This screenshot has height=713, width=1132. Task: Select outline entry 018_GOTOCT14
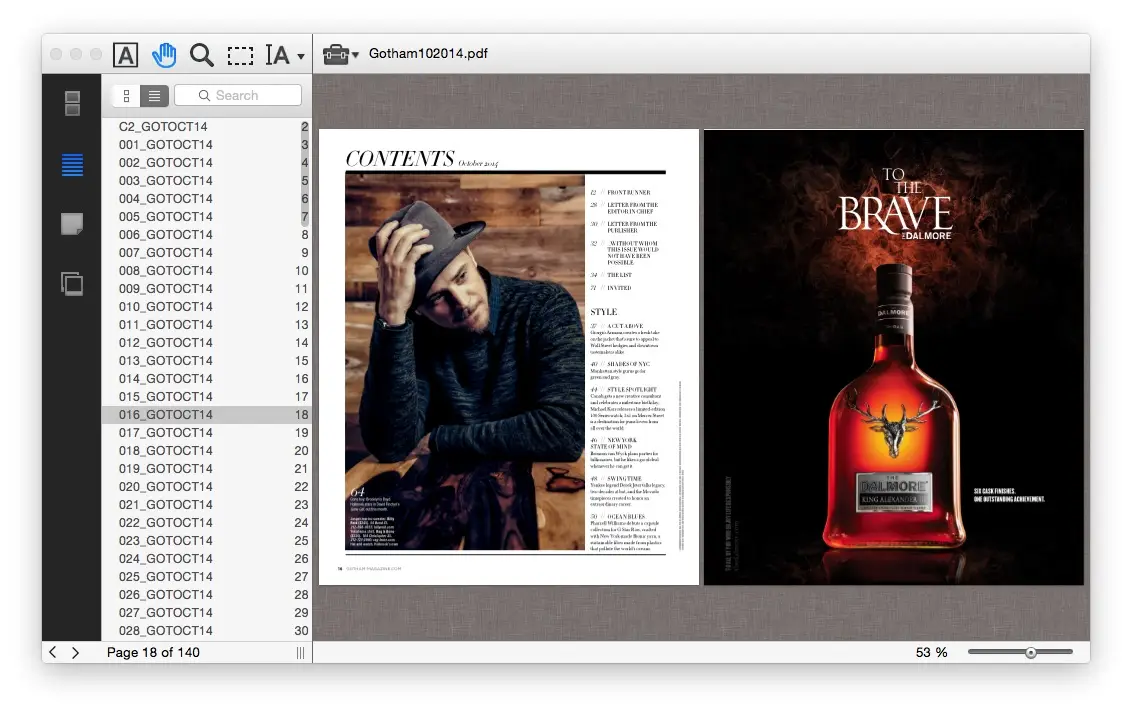point(206,451)
